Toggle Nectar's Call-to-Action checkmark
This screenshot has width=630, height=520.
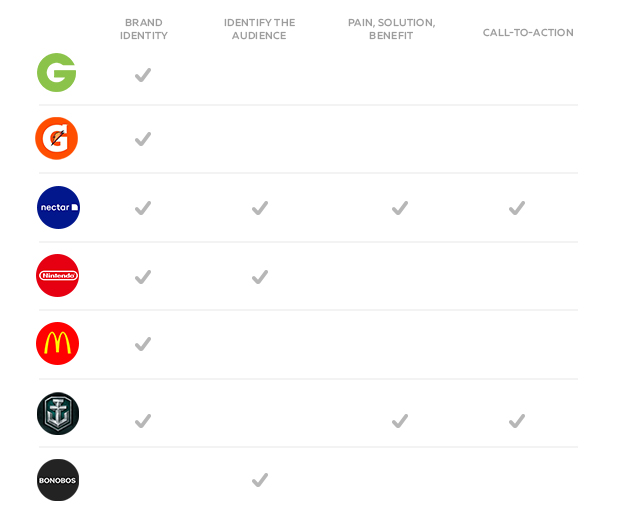[517, 208]
